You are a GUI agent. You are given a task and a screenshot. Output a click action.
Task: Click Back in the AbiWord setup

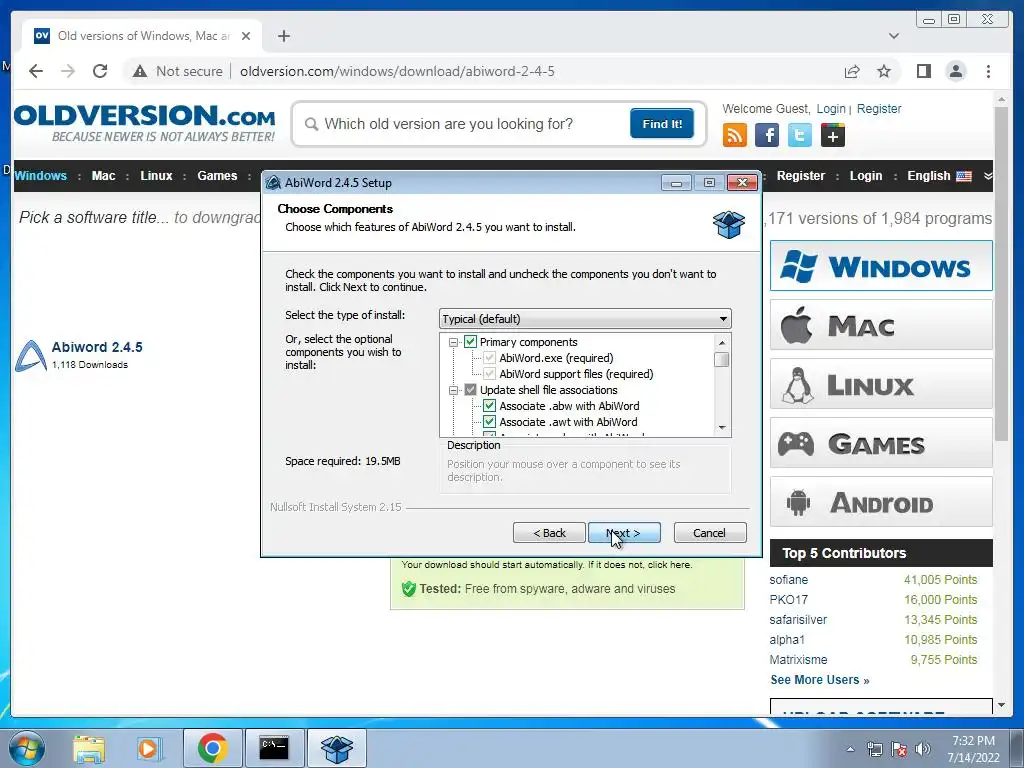coord(549,533)
